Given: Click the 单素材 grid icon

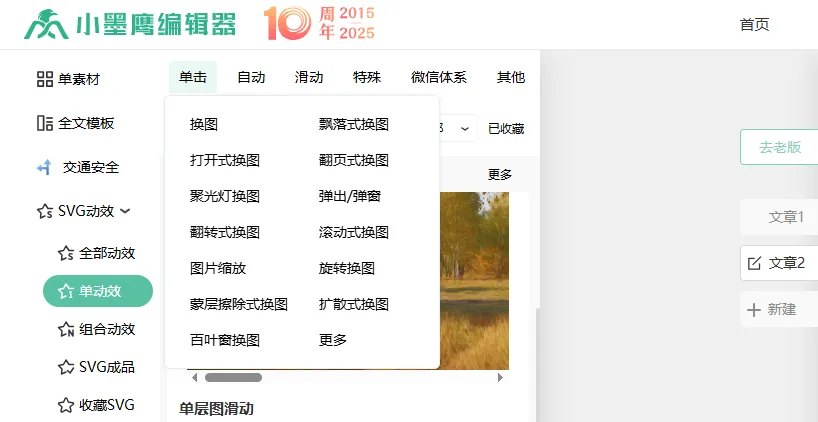Looking at the screenshot, I should pyautogui.click(x=45, y=79).
